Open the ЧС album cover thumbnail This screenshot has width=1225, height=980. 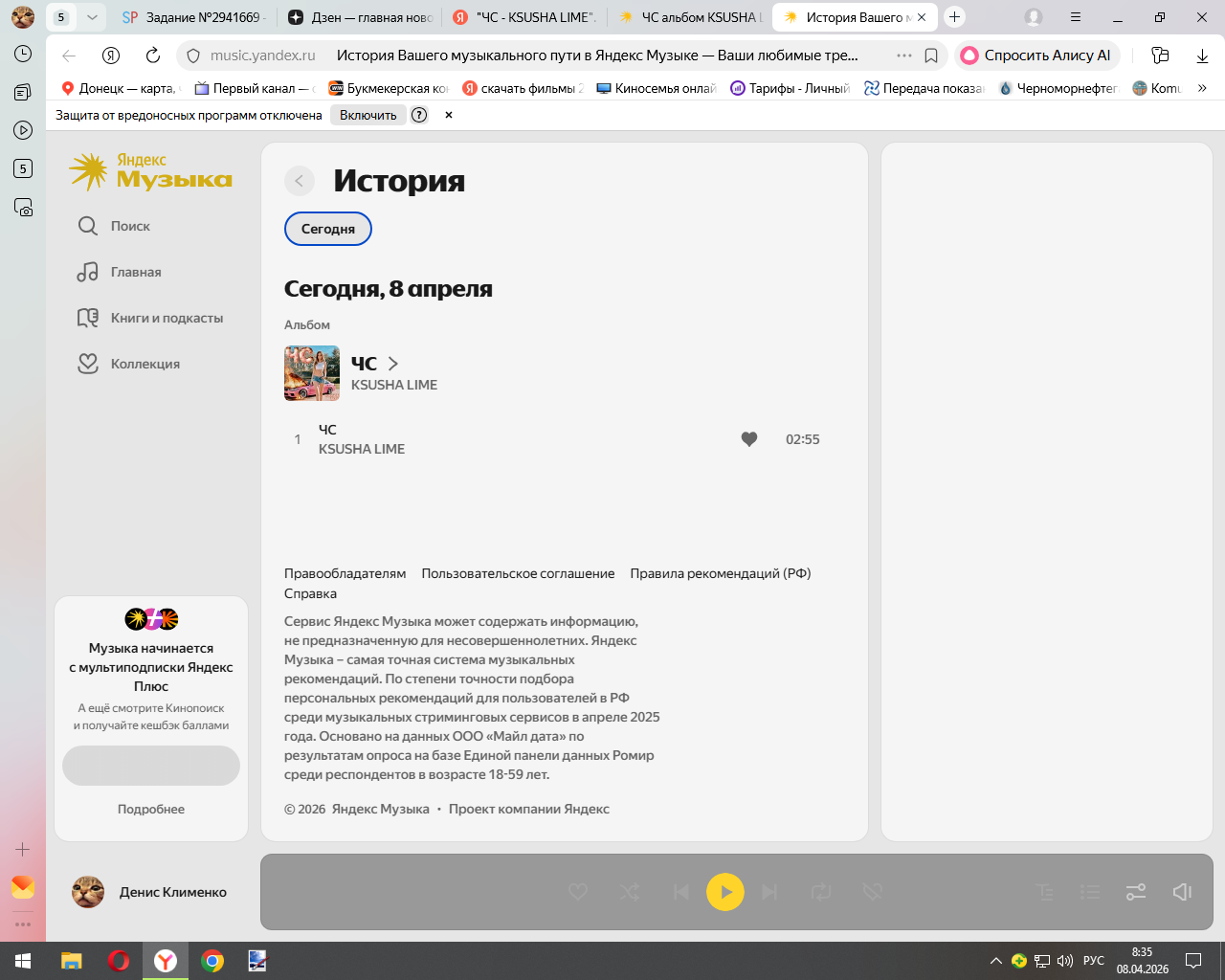tap(312, 373)
